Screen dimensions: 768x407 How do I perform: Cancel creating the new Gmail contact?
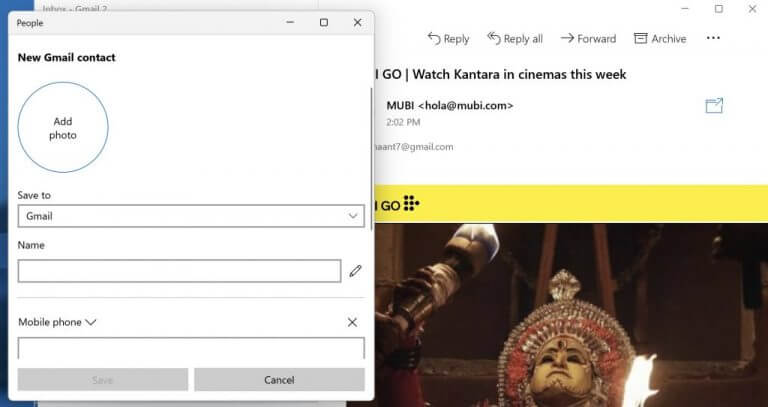[279, 380]
